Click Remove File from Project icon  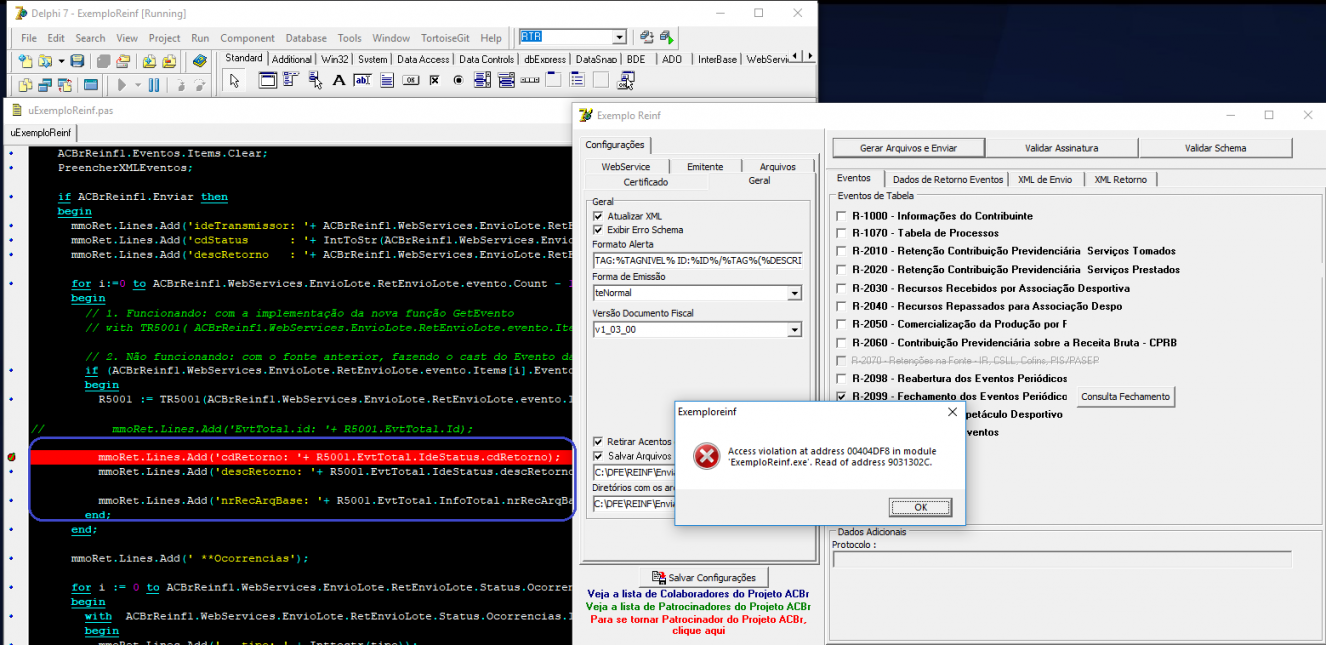pos(169,61)
